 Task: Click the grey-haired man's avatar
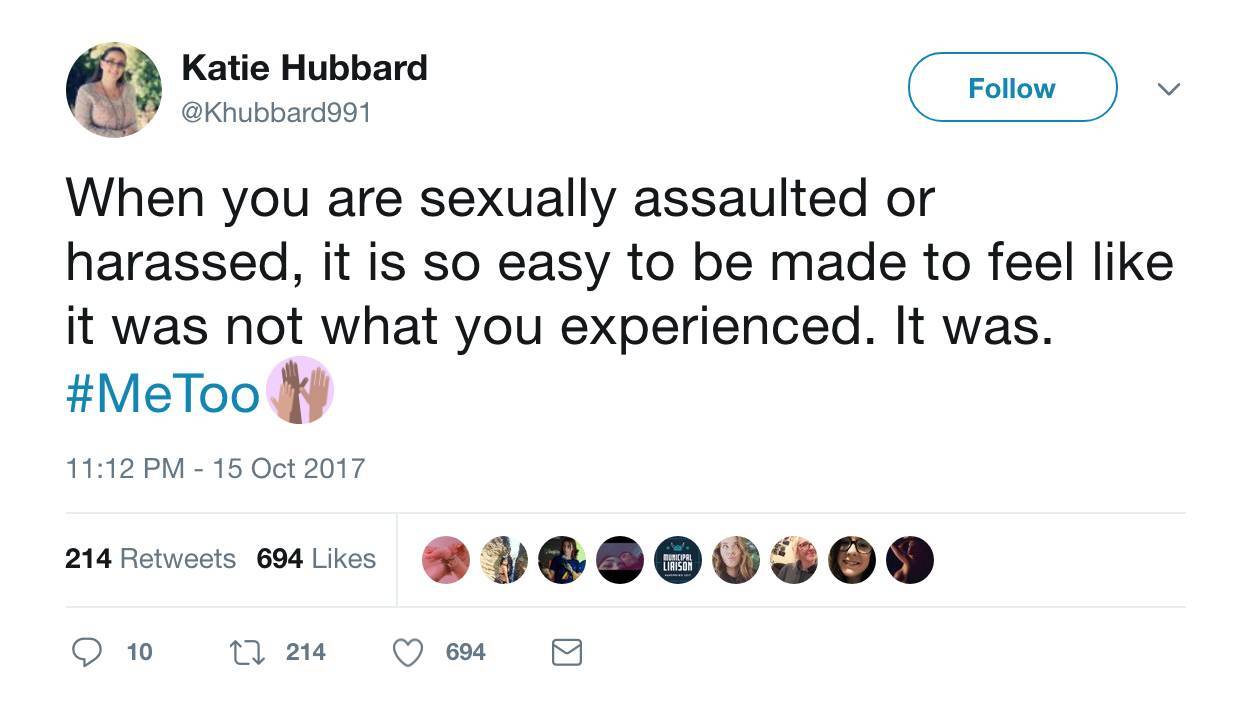point(794,560)
